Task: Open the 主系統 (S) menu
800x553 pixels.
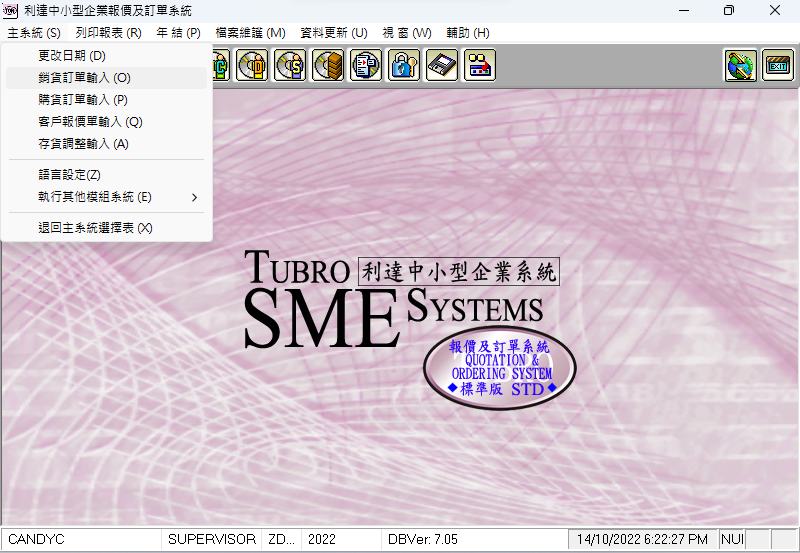Action: (x=34, y=33)
